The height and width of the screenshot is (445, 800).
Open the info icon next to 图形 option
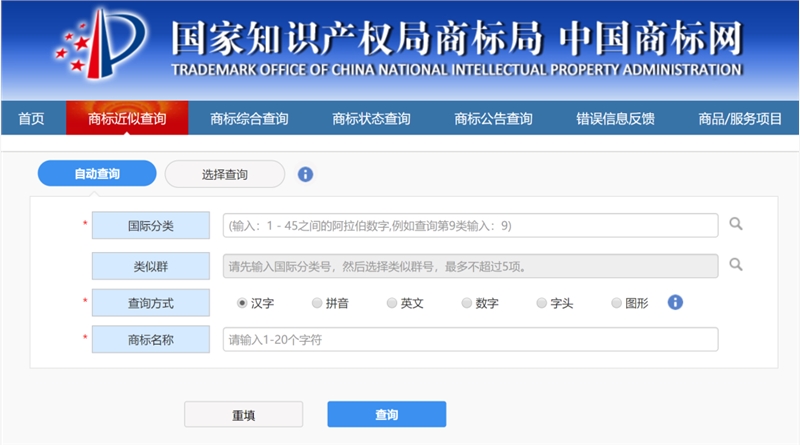tap(675, 302)
